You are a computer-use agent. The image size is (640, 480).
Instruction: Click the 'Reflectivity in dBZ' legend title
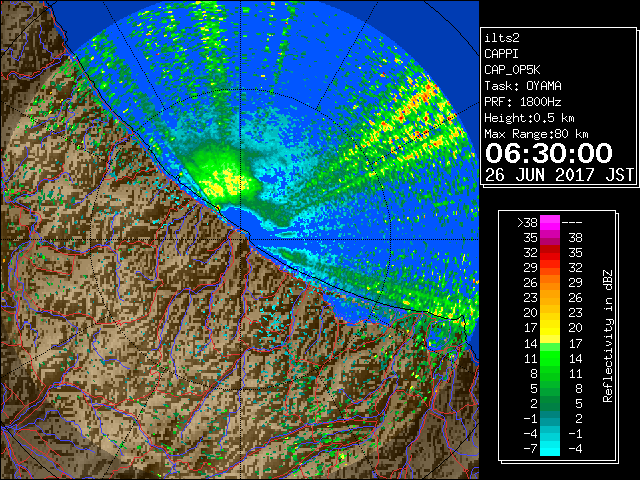click(x=608, y=336)
